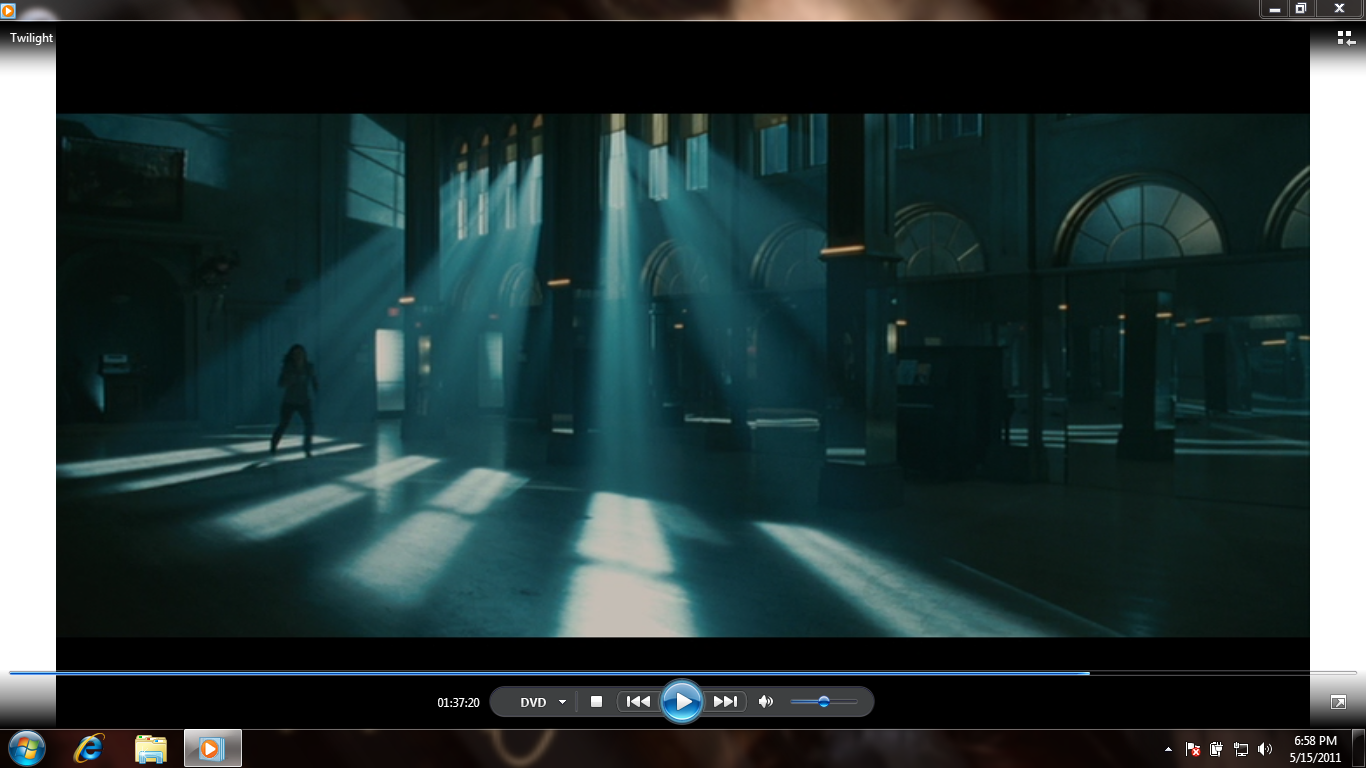Skip to the next DVD chapter

[725, 701]
